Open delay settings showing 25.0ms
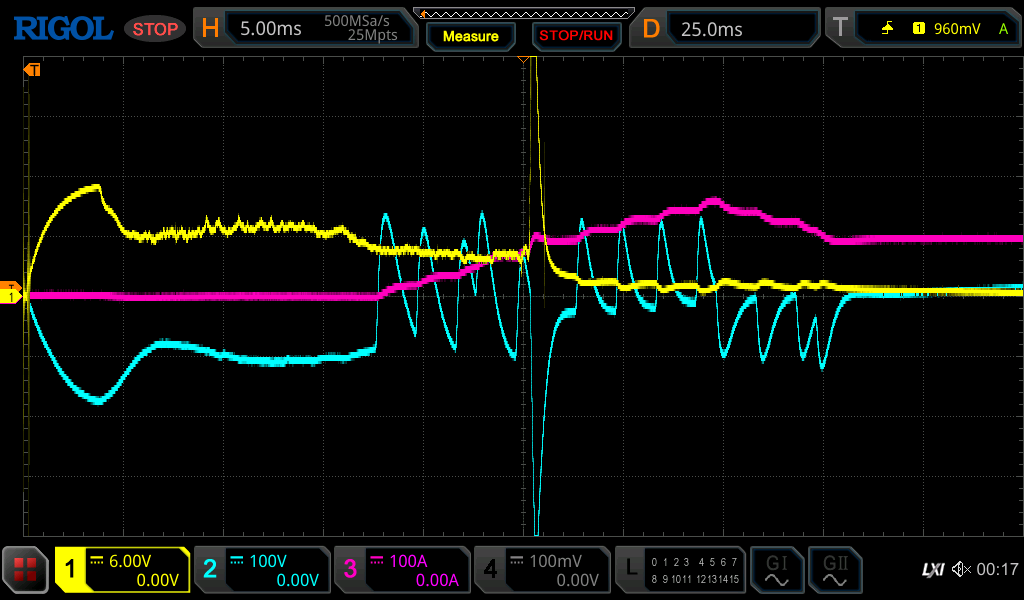Image resolution: width=1024 pixels, height=600 pixels. coord(724,29)
